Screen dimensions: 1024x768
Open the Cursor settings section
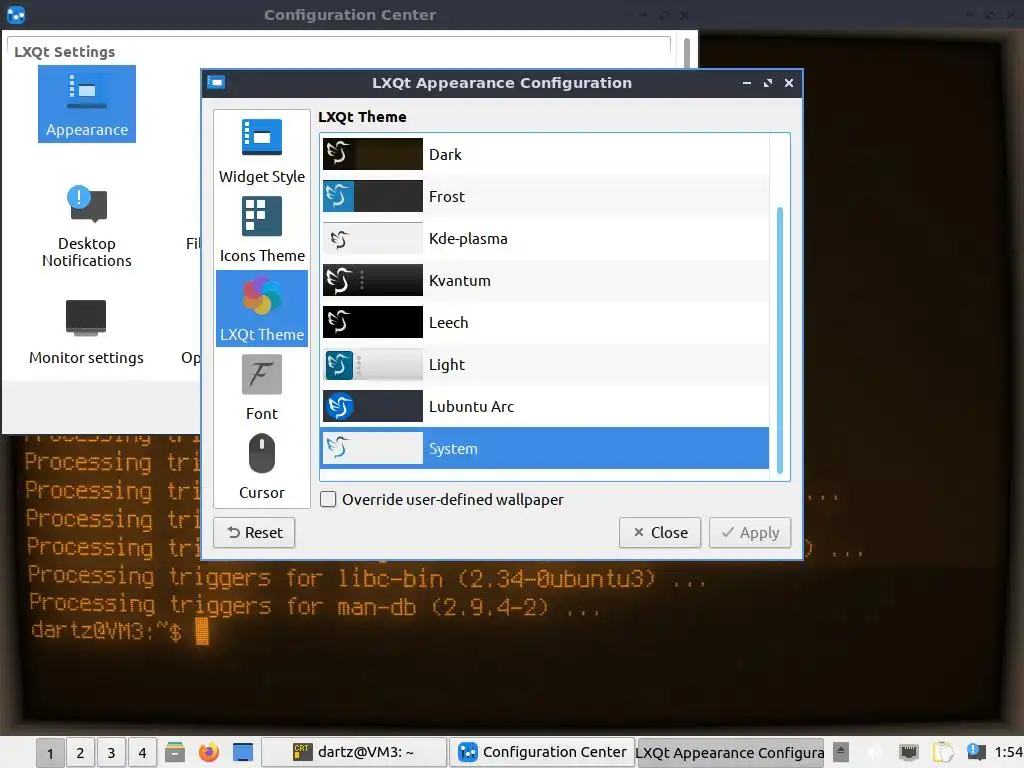tap(262, 467)
